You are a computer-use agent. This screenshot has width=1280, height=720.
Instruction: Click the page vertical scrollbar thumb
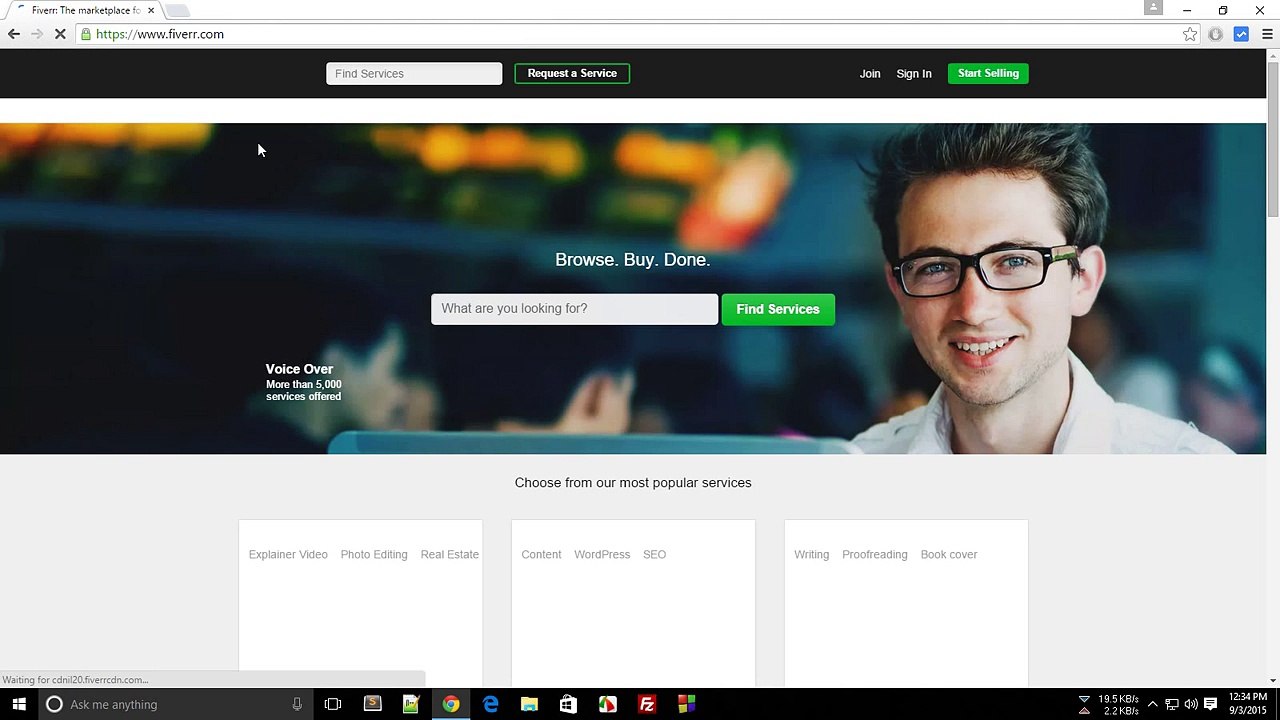click(x=1273, y=140)
